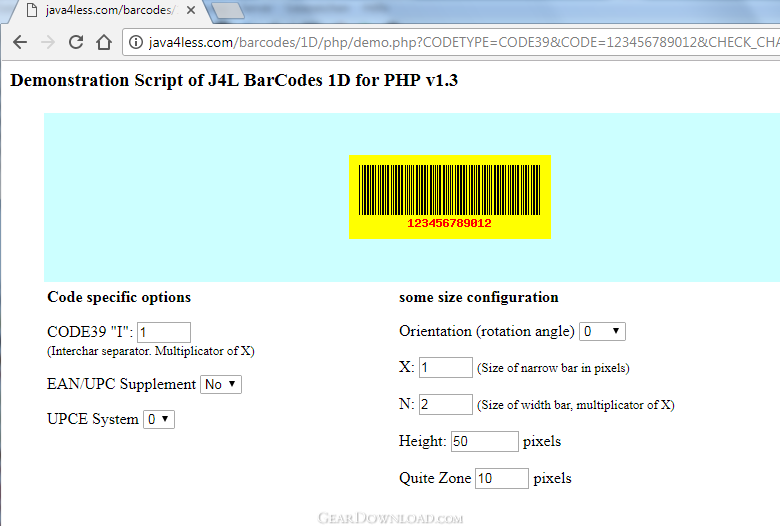Screen dimensions: 780x526
Task: Click the "some size configuration" heading
Action: tap(479, 297)
